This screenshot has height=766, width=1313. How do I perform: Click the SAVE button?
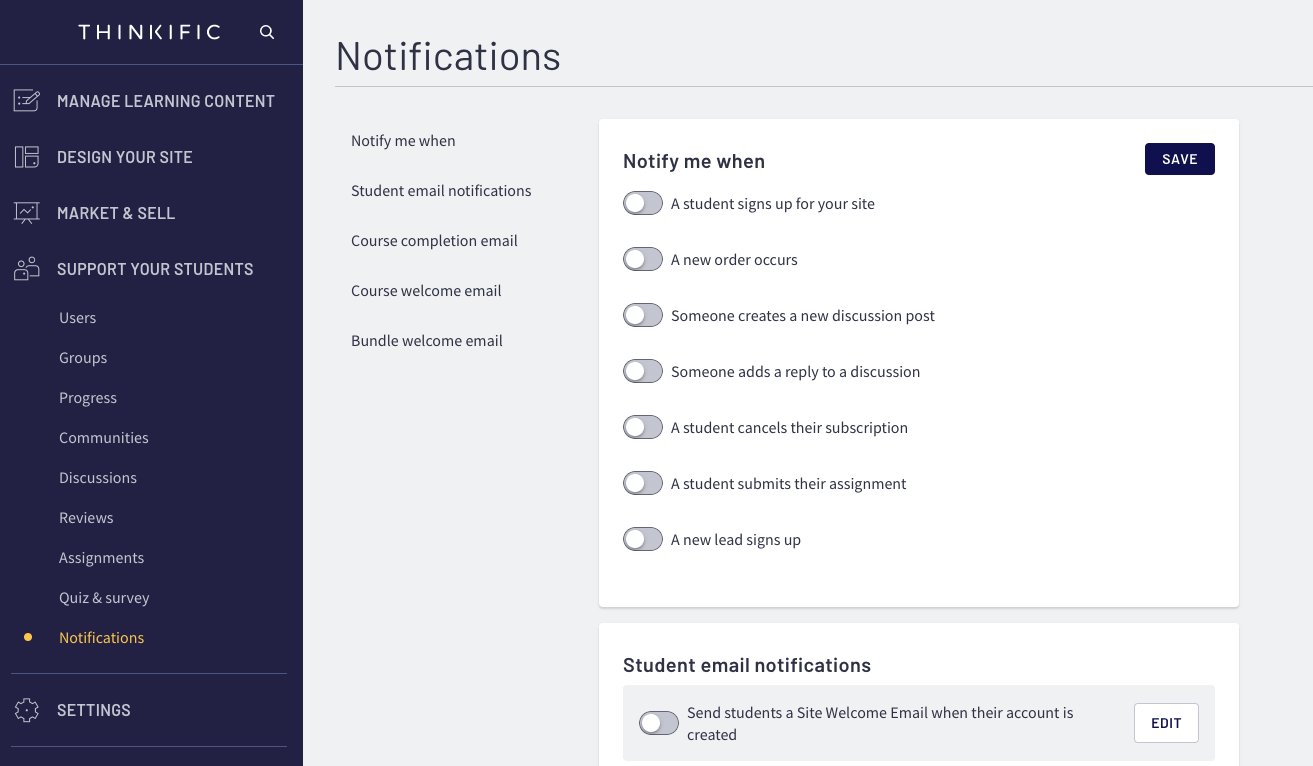tap(1179, 158)
